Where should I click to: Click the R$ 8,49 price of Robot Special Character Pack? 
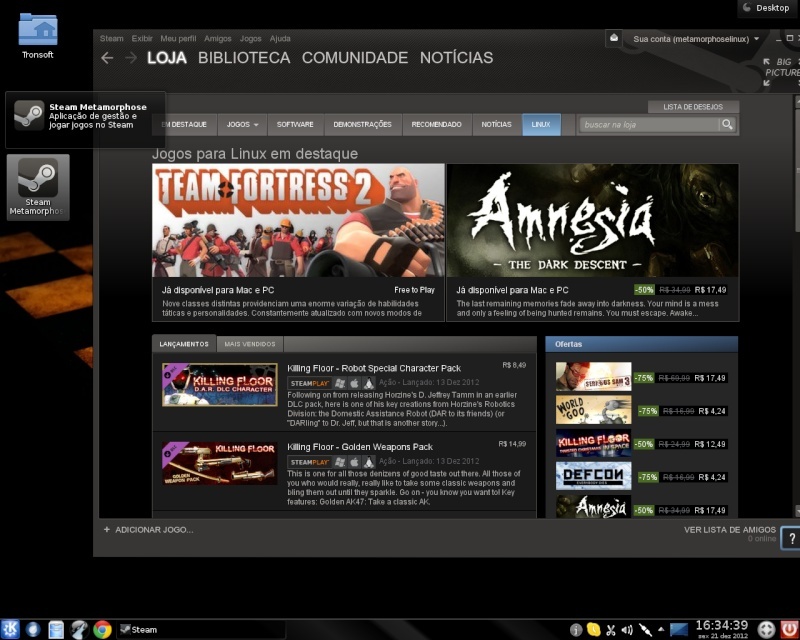514,365
